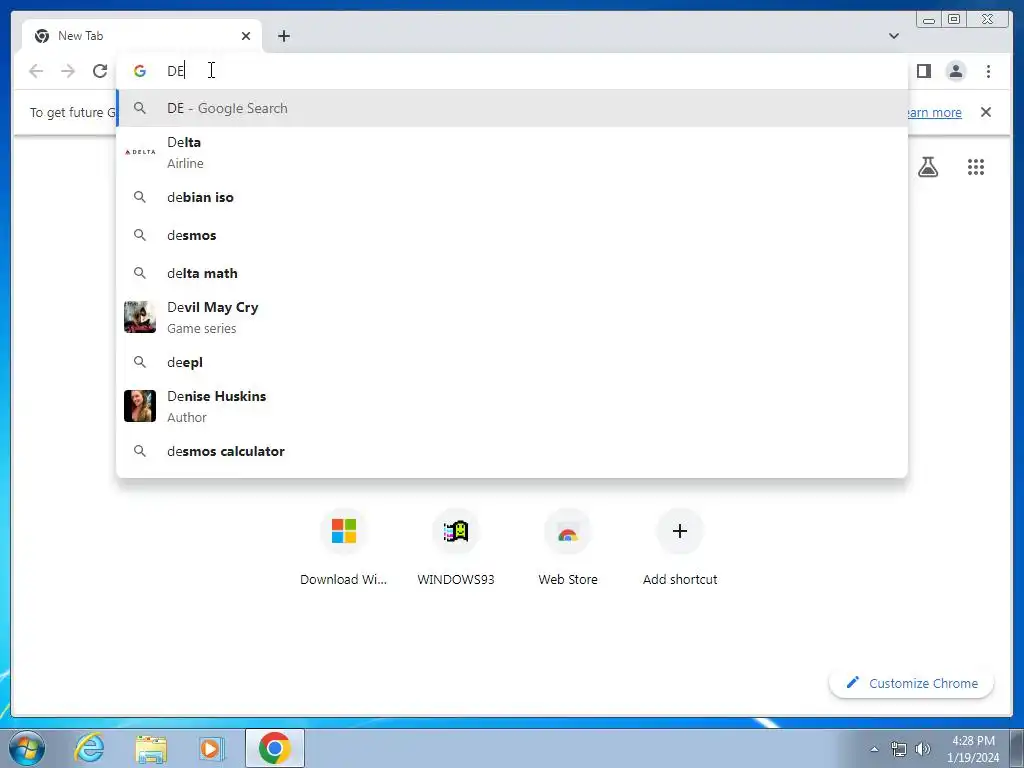The width and height of the screenshot is (1024, 768).
Task: Select Denise Huskins Author suggestion
Action: 512,406
